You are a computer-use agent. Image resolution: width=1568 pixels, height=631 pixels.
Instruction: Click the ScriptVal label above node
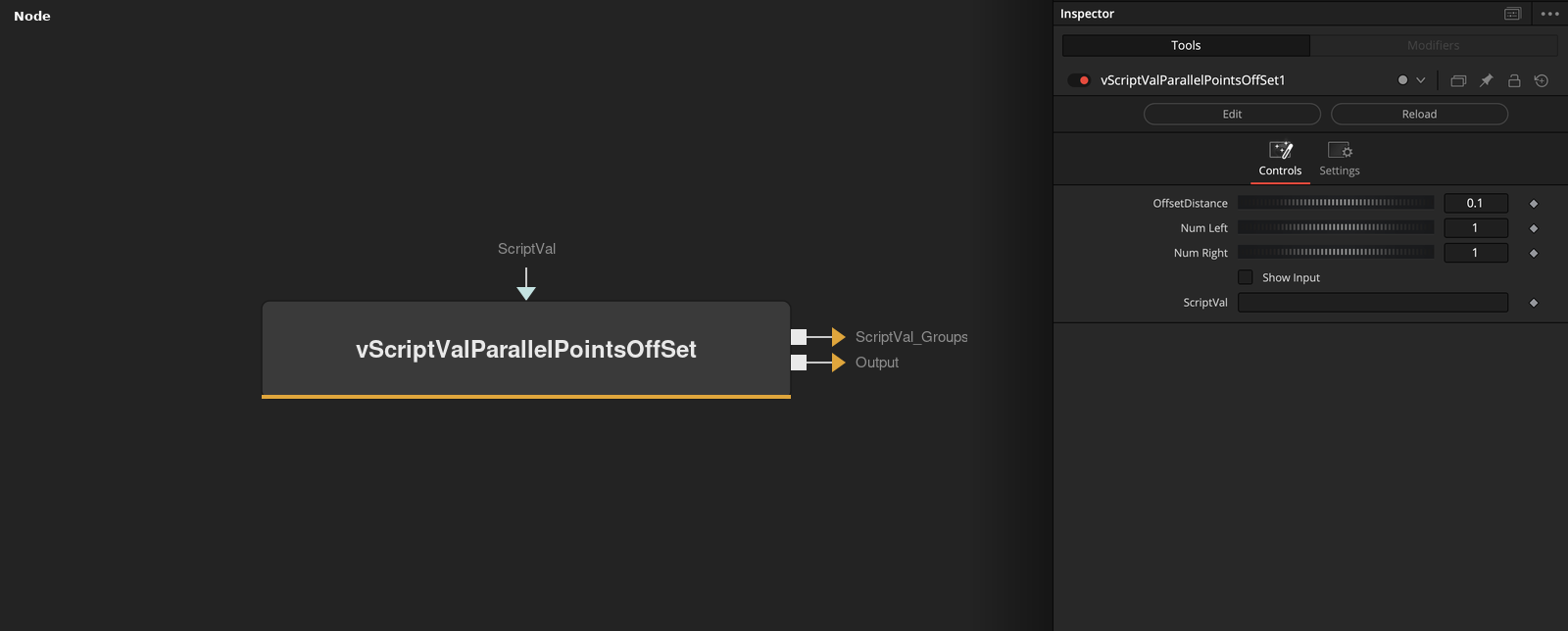coord(526,249)
